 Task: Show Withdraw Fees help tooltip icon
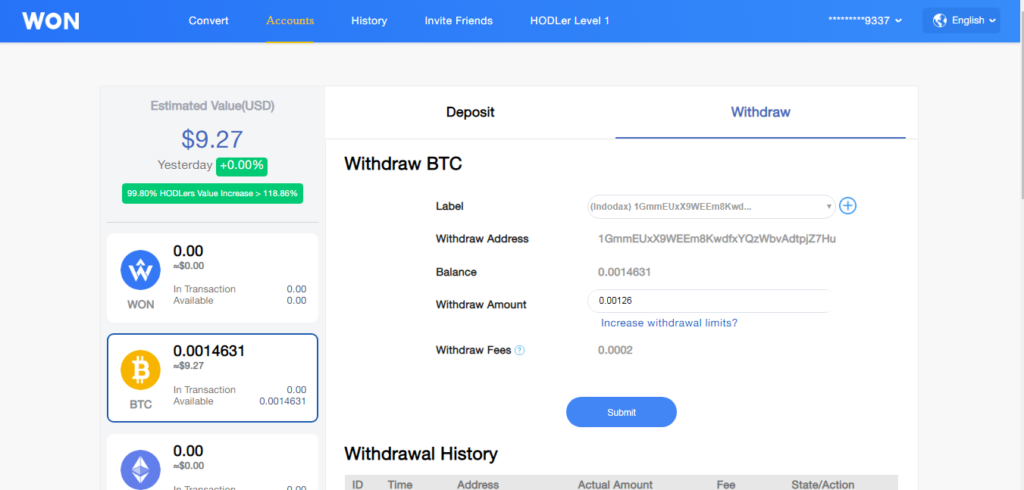point(519,350)
